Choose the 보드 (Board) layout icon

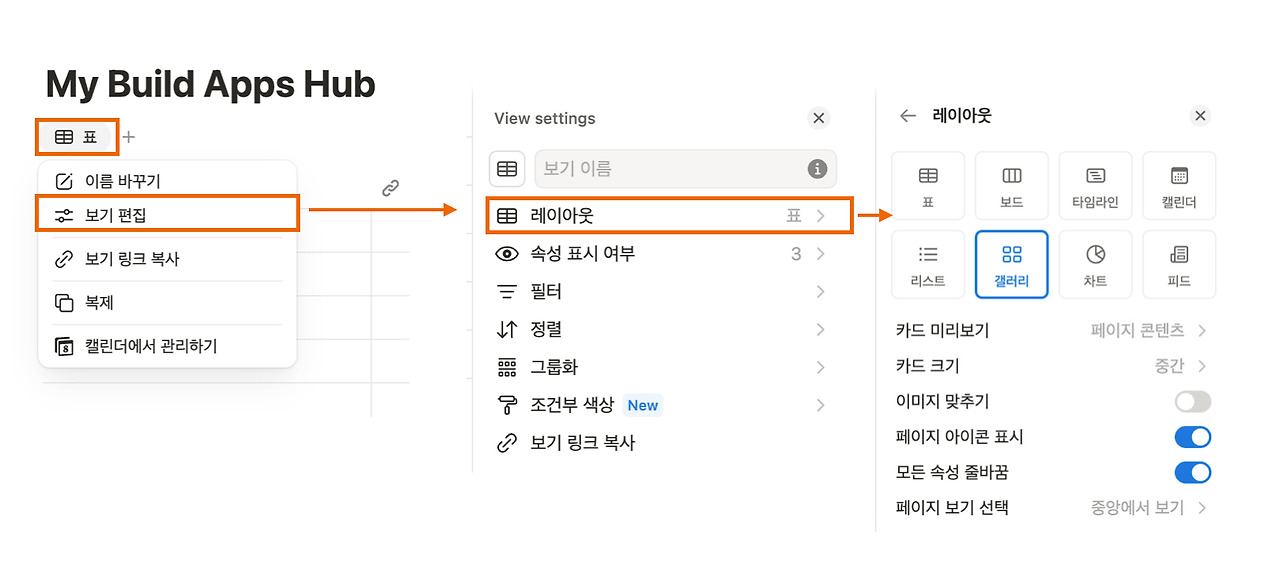(x=1011, y=186)
